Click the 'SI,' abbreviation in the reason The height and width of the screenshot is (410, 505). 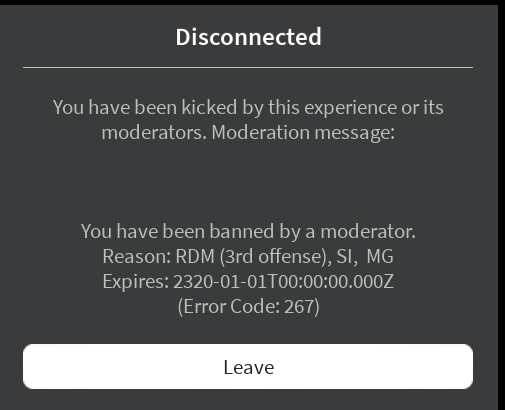[347, 257]
